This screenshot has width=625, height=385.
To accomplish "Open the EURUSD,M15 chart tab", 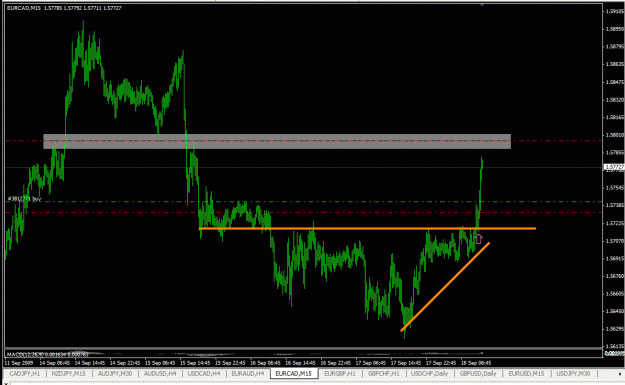I will [x=527, y=373].
